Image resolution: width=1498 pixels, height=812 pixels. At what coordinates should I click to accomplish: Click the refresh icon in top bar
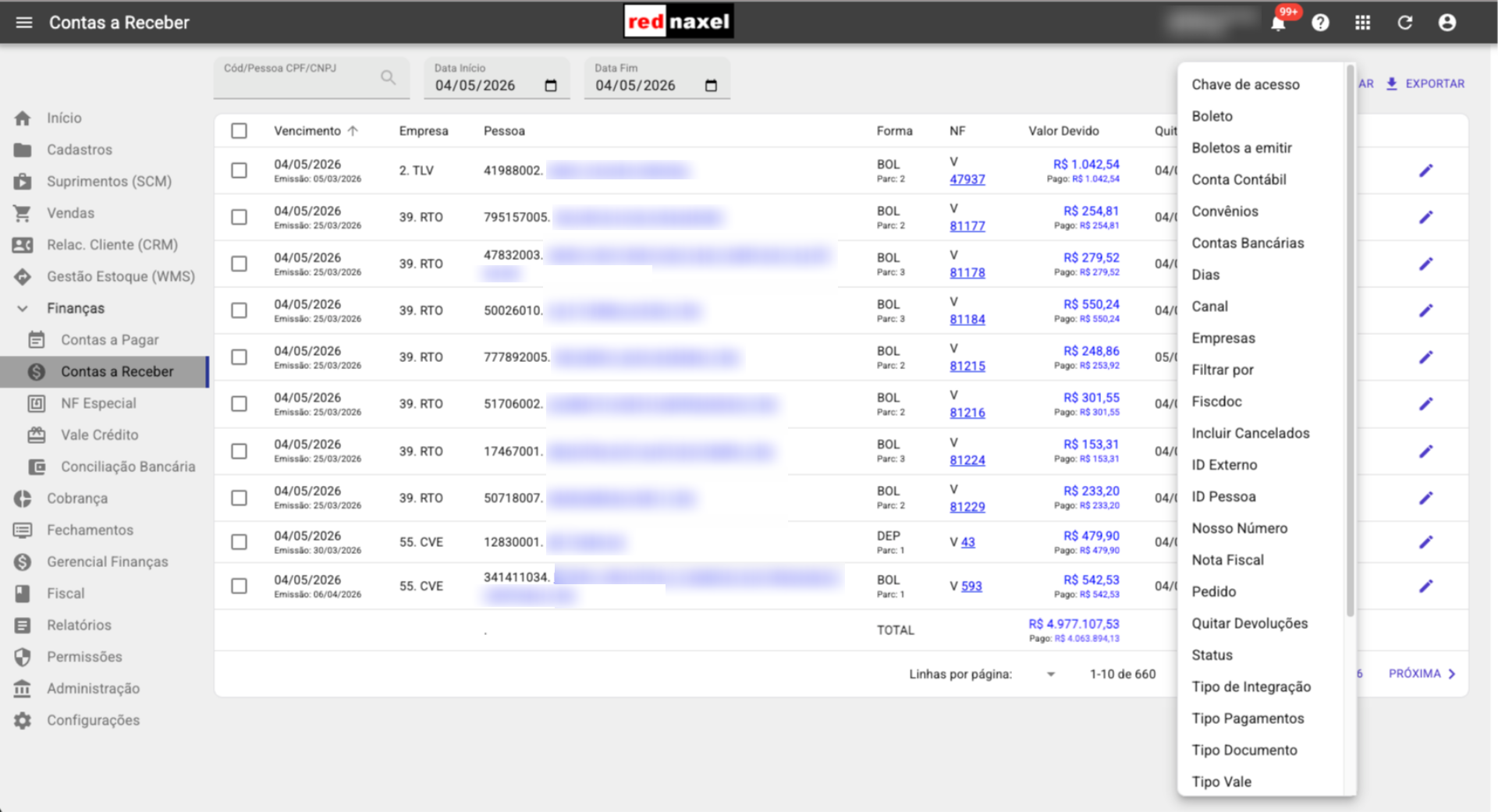1404,23
